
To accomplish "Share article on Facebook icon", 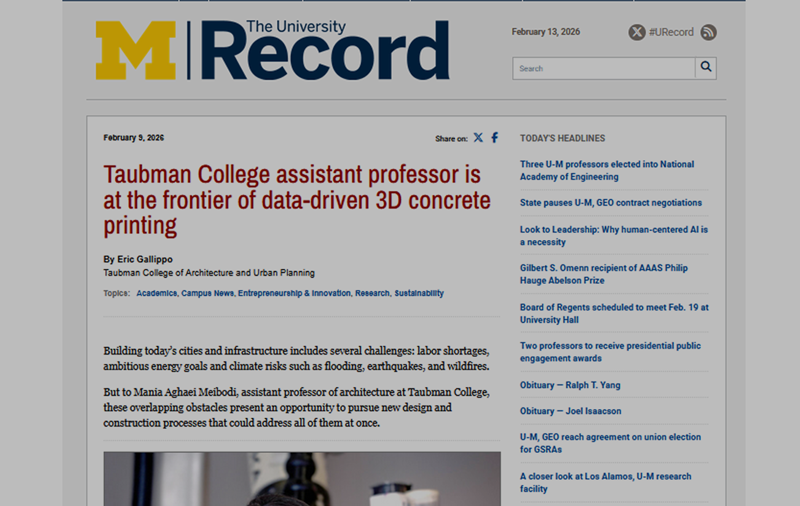I will coord(494,138).
